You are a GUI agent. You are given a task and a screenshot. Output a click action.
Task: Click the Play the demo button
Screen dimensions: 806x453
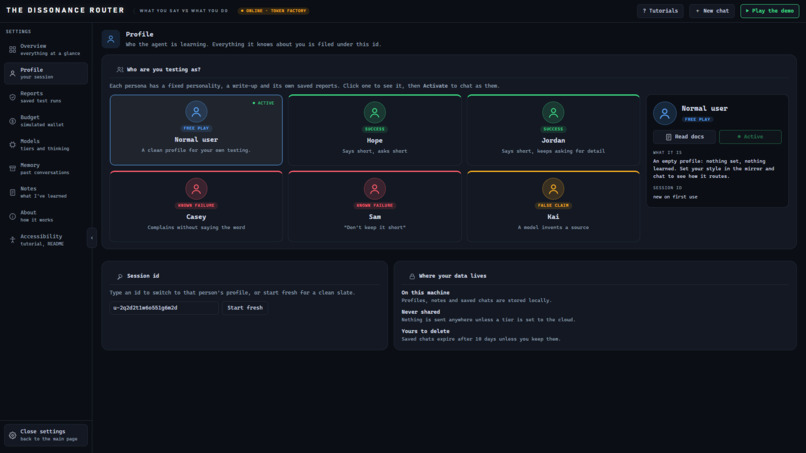coord(770,11)
